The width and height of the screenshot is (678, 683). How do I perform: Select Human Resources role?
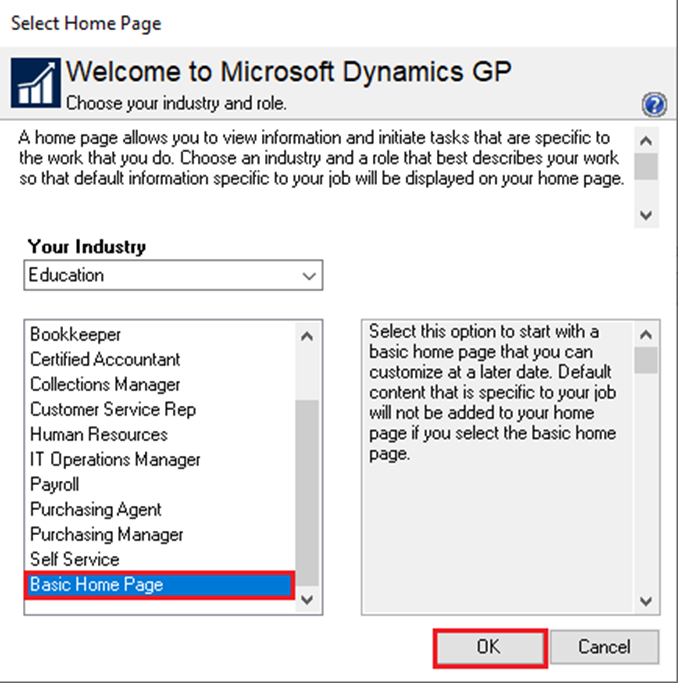click(160, 434)
